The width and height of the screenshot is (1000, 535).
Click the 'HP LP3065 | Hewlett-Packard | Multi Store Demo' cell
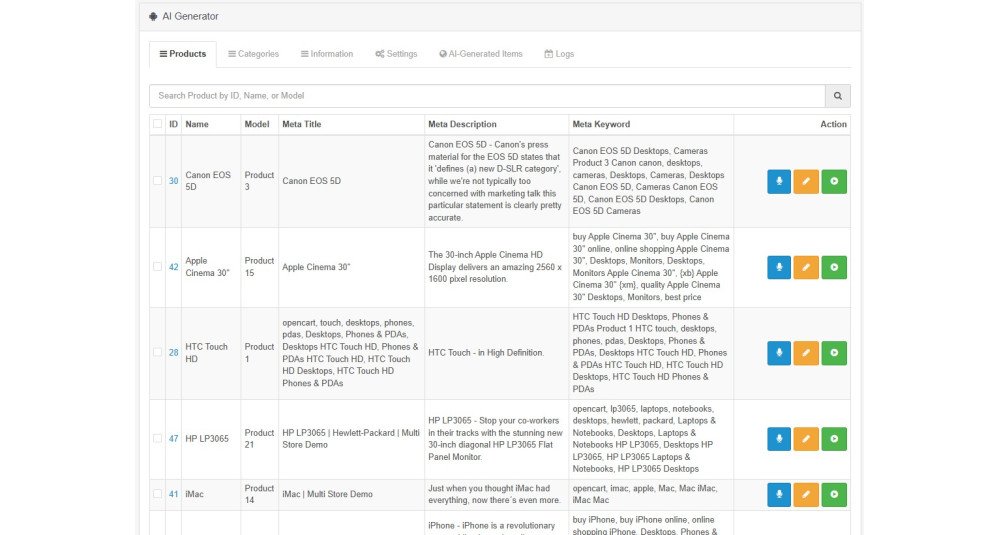(351, 439)
